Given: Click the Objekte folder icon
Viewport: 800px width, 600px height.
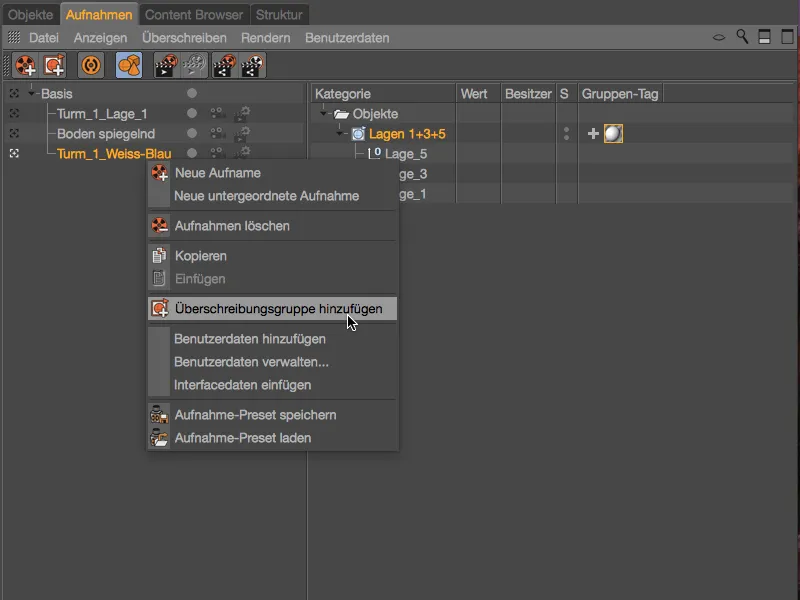Looking at the screenshot, I should (x=341, y=114).
